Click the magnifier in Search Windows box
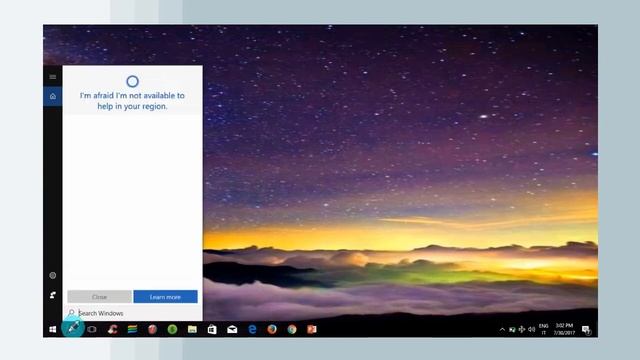 [x=72, y=313]
